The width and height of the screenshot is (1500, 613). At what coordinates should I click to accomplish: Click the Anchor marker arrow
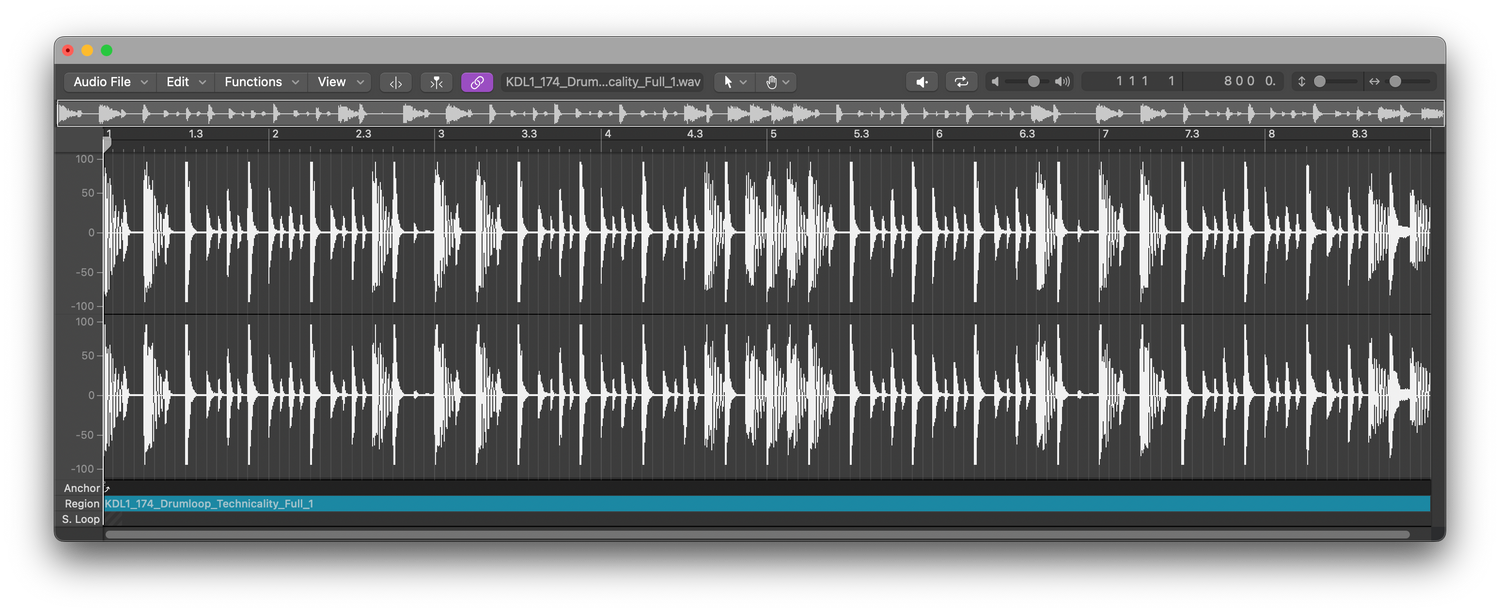click(107, 489)
